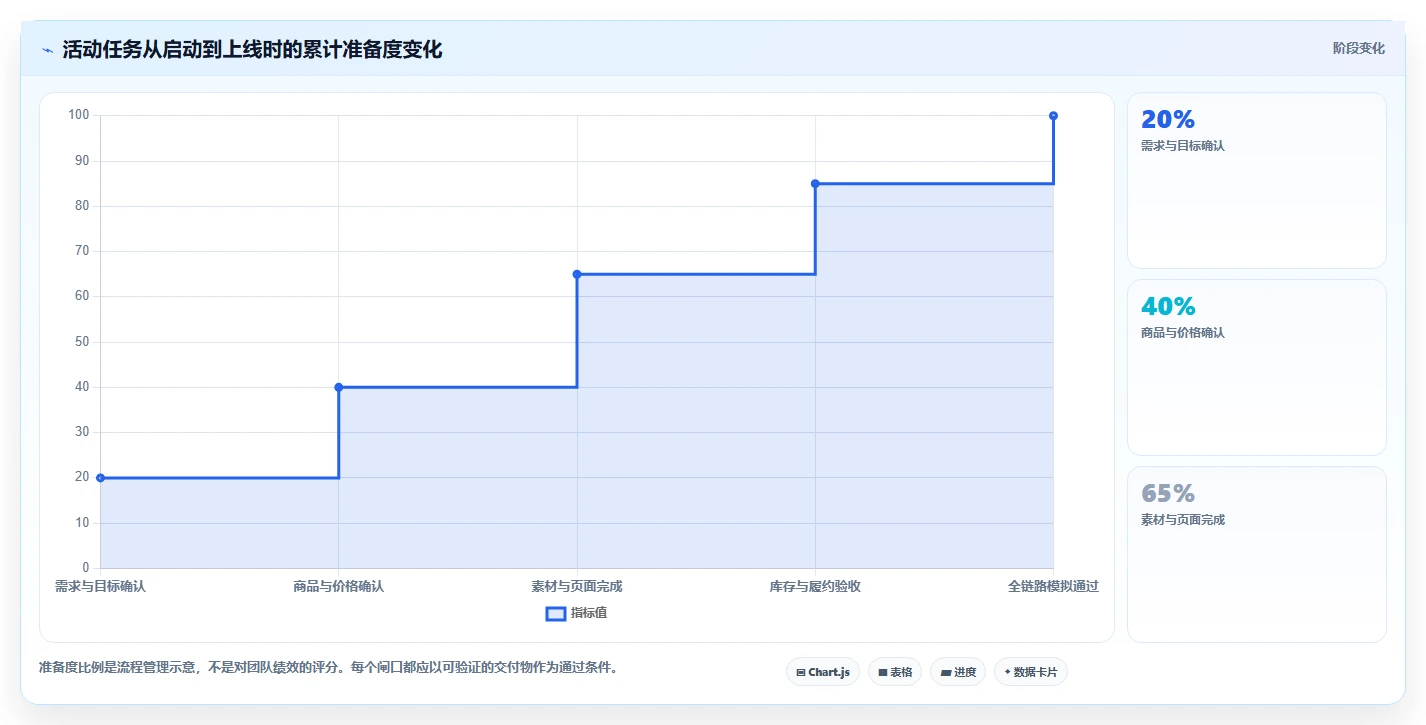
Task: Click the 阶段变化 label in header
Action: [1359, 48]
